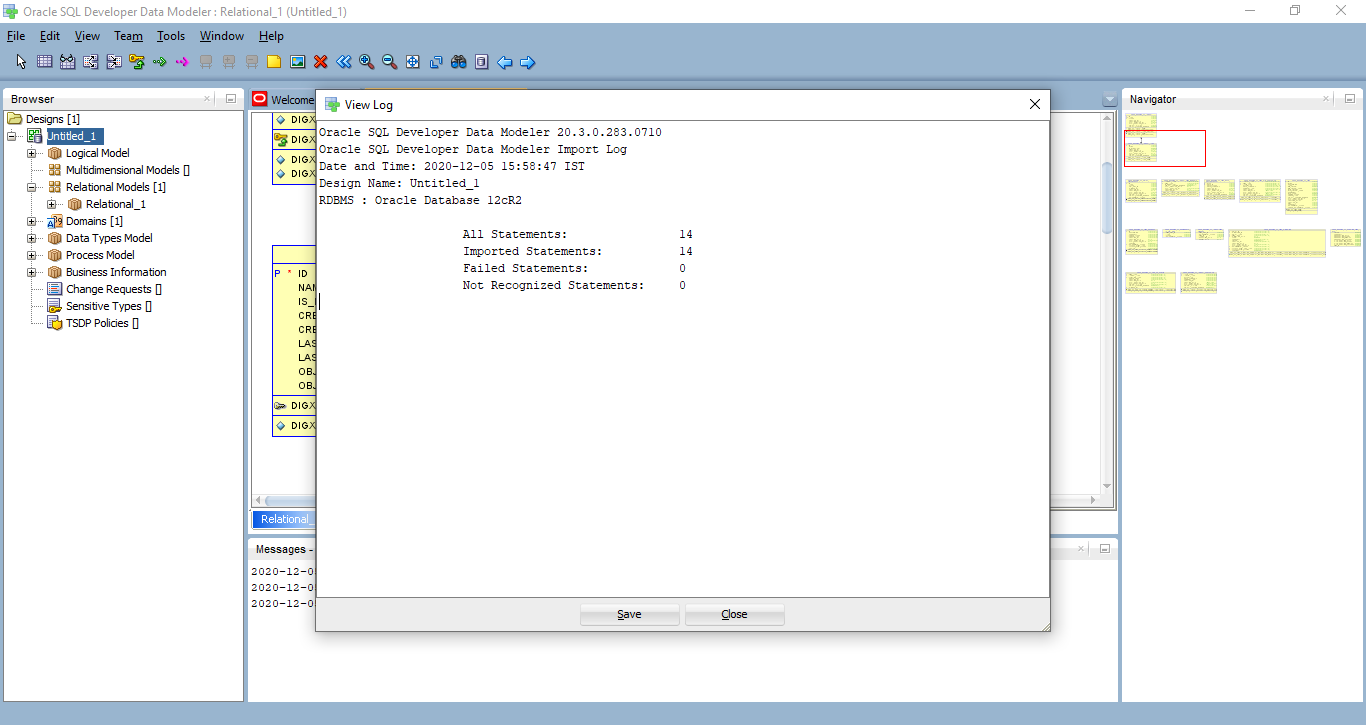Click the blue back arrow icon

pyautogui.click(x=505, y=62)
